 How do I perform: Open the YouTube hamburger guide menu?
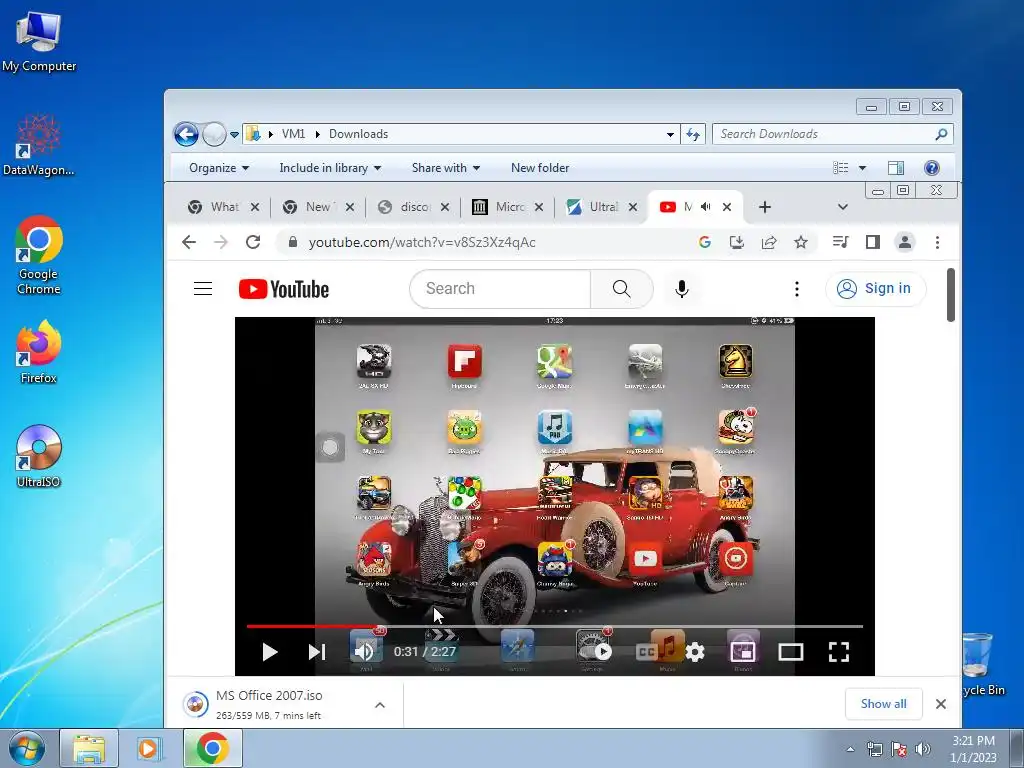click(x=203, y=289)
